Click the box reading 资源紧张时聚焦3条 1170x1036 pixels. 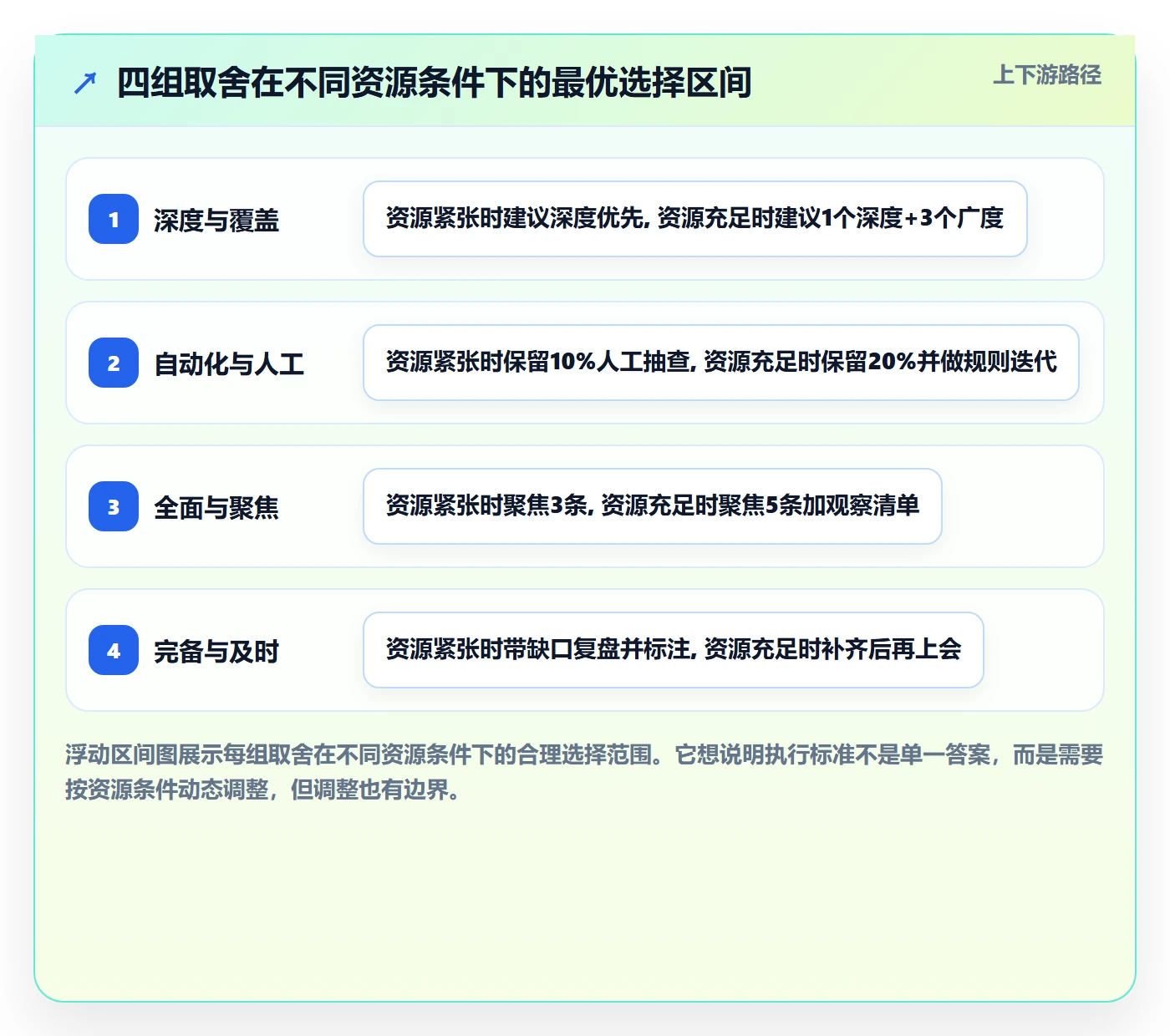pos(653,506)
